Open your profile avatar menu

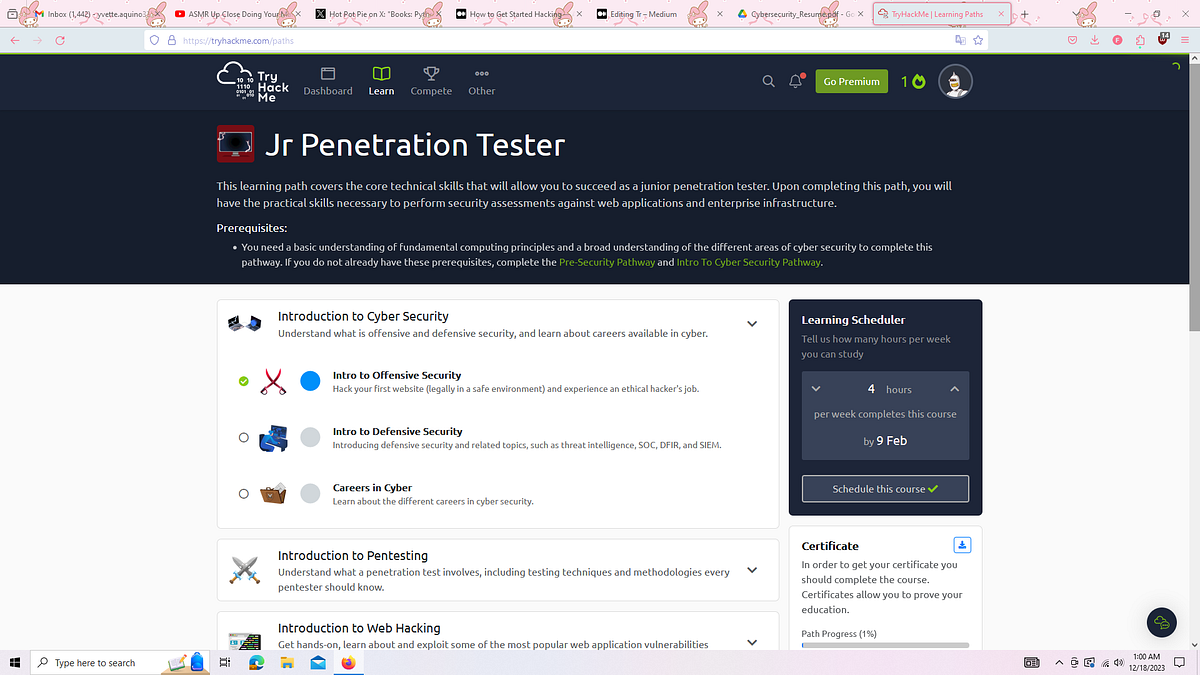coord(955,81)
